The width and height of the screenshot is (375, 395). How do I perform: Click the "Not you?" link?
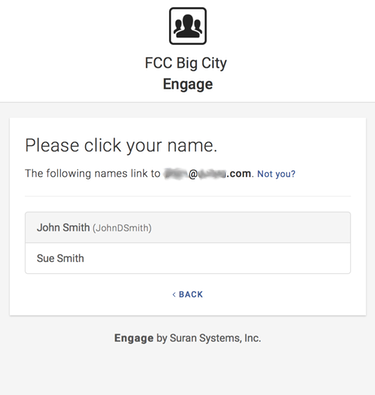[x=276, y=174]
